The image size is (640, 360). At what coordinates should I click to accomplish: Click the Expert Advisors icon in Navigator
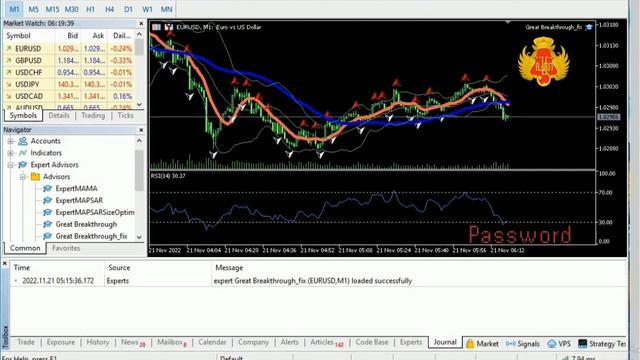click(x=23, y=164)
